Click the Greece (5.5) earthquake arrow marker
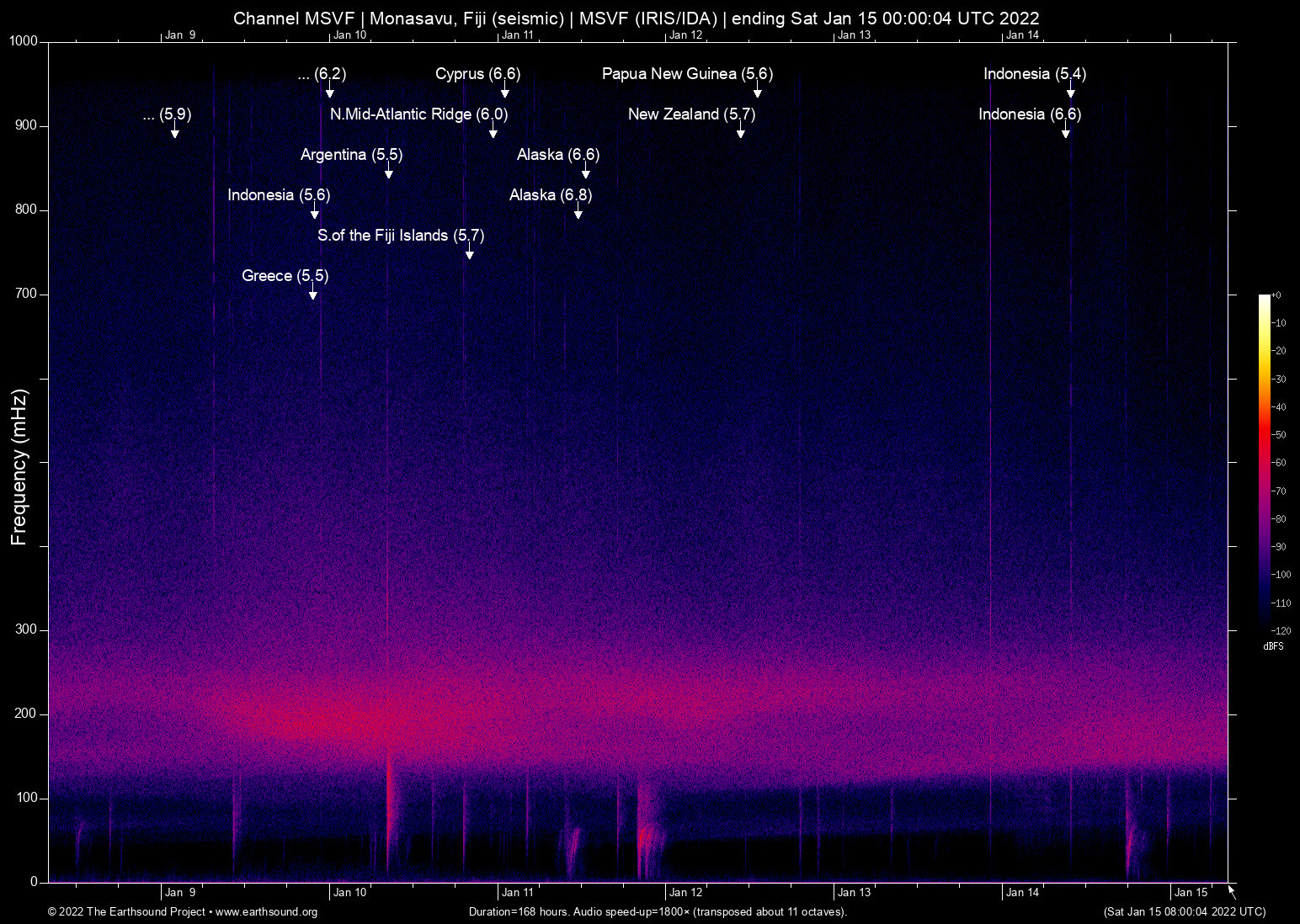 [312, 291]
